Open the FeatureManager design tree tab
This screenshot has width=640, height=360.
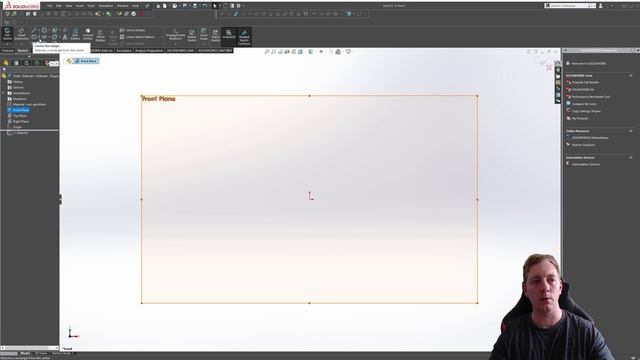click(6, 63)
